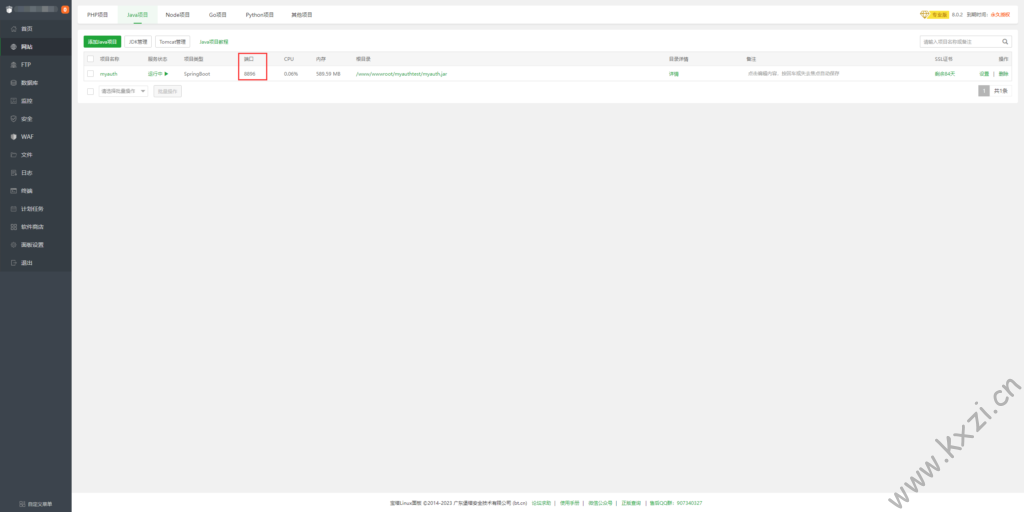Open the 安全 shield icon
The width and height of the screenshot is (1024, 512).
click(14, 119)
